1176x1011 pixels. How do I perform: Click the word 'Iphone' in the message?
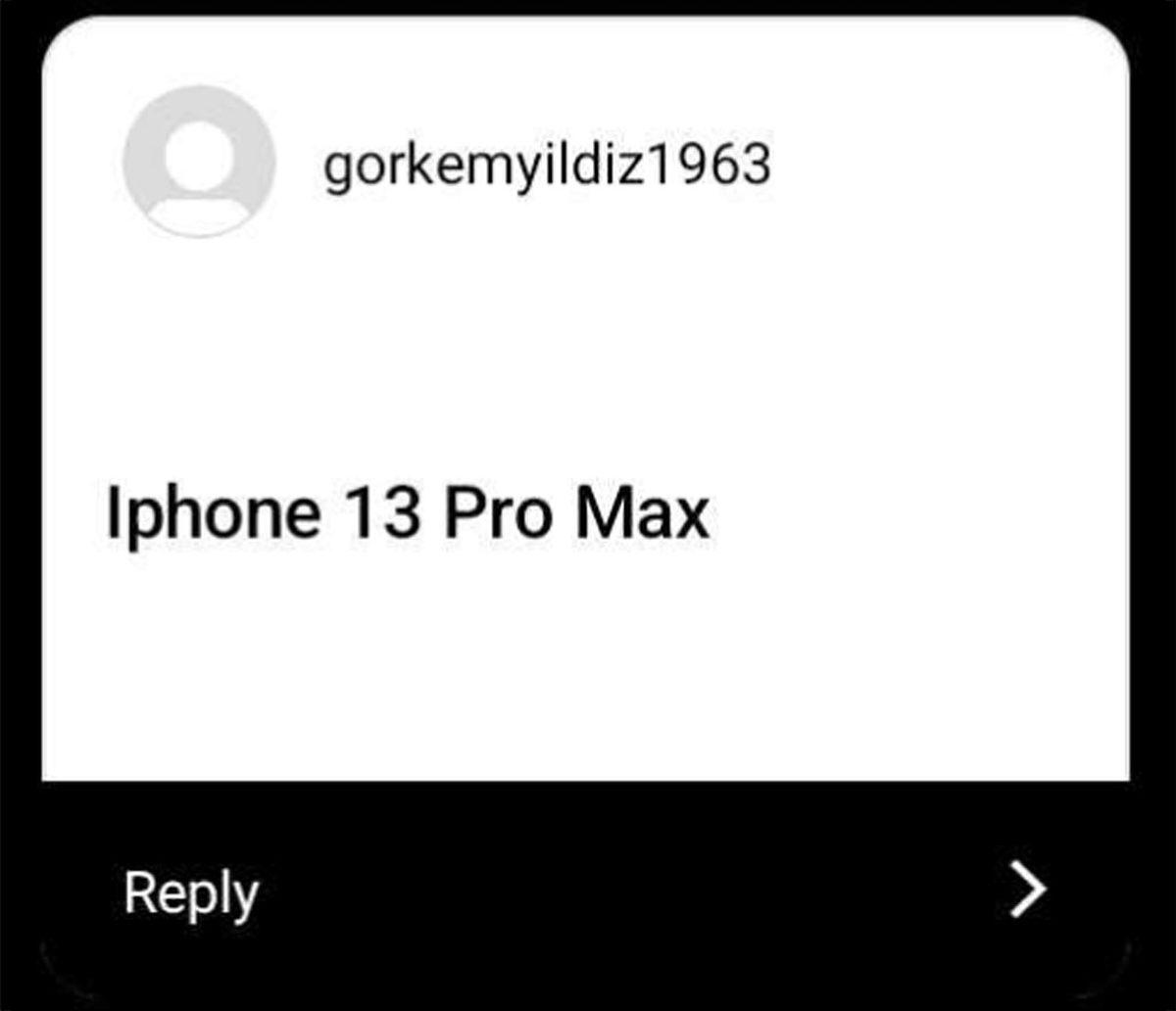pos(213,515)
